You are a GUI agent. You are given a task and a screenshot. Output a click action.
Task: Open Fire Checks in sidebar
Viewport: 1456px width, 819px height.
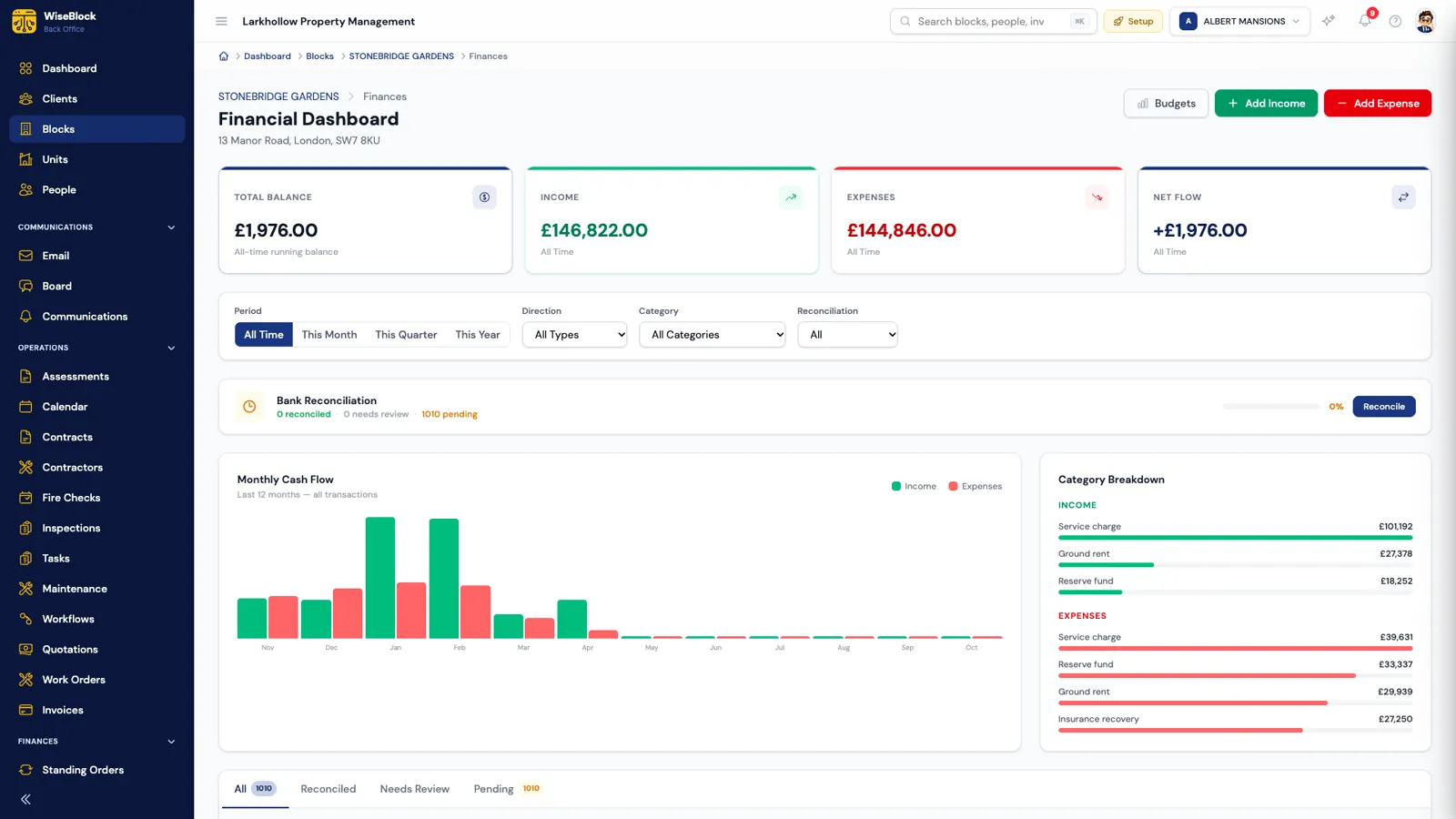tap(96, 498)
